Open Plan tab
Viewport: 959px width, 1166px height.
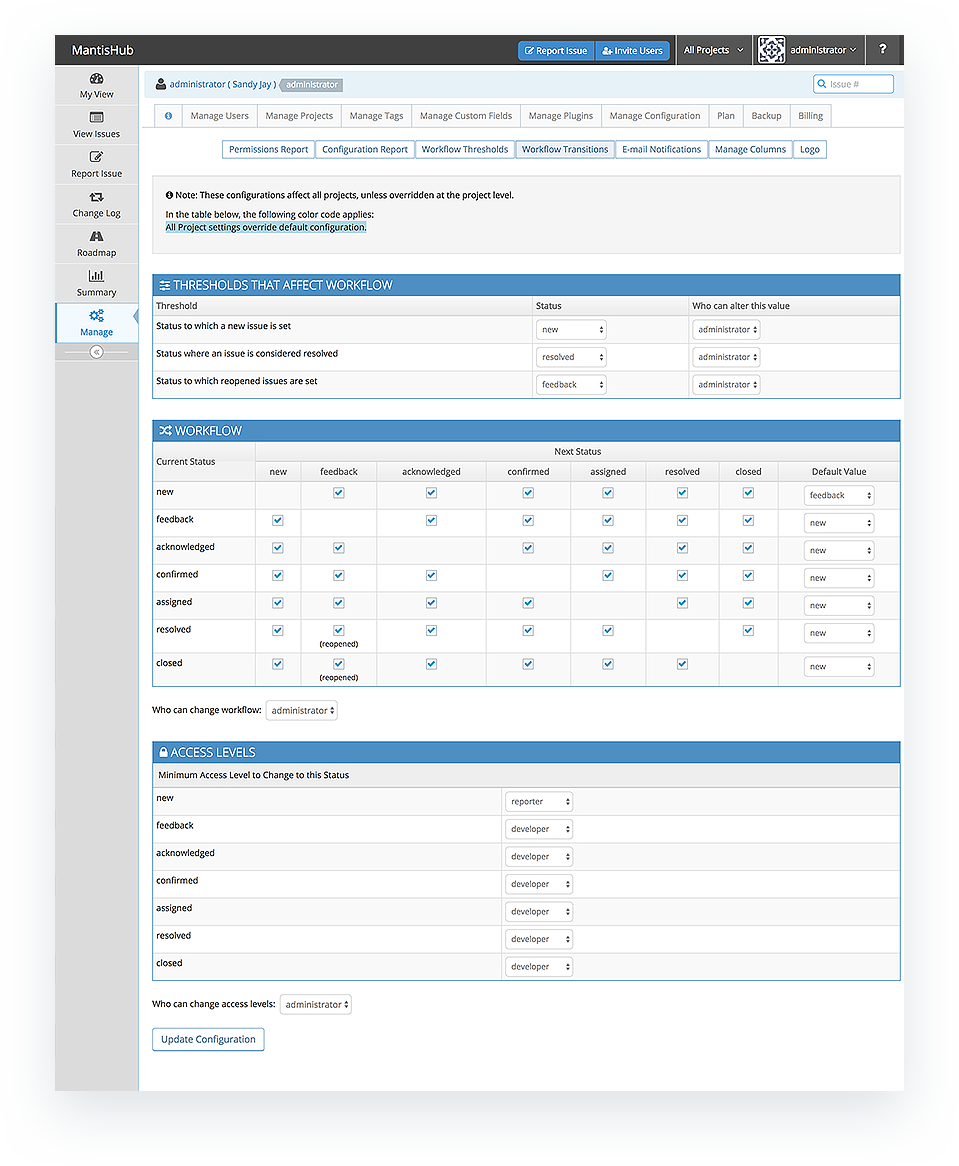click(726, 116)
